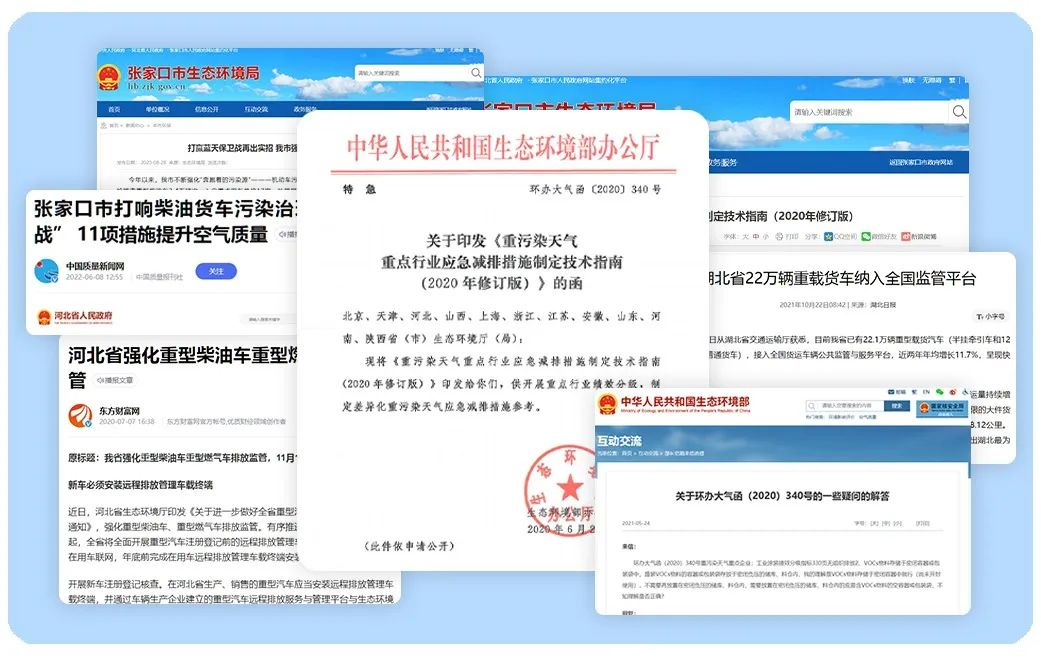The width and height of the screenshot is (1041, 661).
Task: Click the red Weibo icon on the 生态环境部 header
Action: click(x=952, y=392)
